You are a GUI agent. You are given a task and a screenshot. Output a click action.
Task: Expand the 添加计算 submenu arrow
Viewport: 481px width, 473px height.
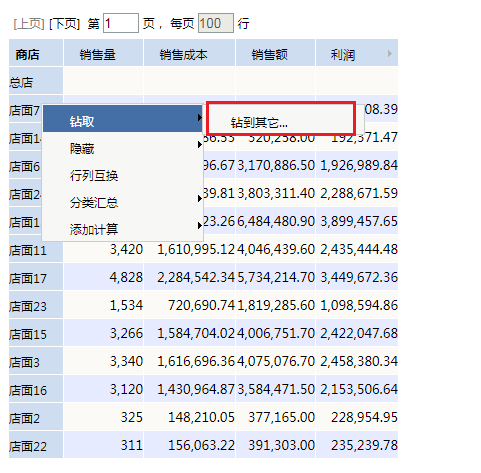click(199, 226)
